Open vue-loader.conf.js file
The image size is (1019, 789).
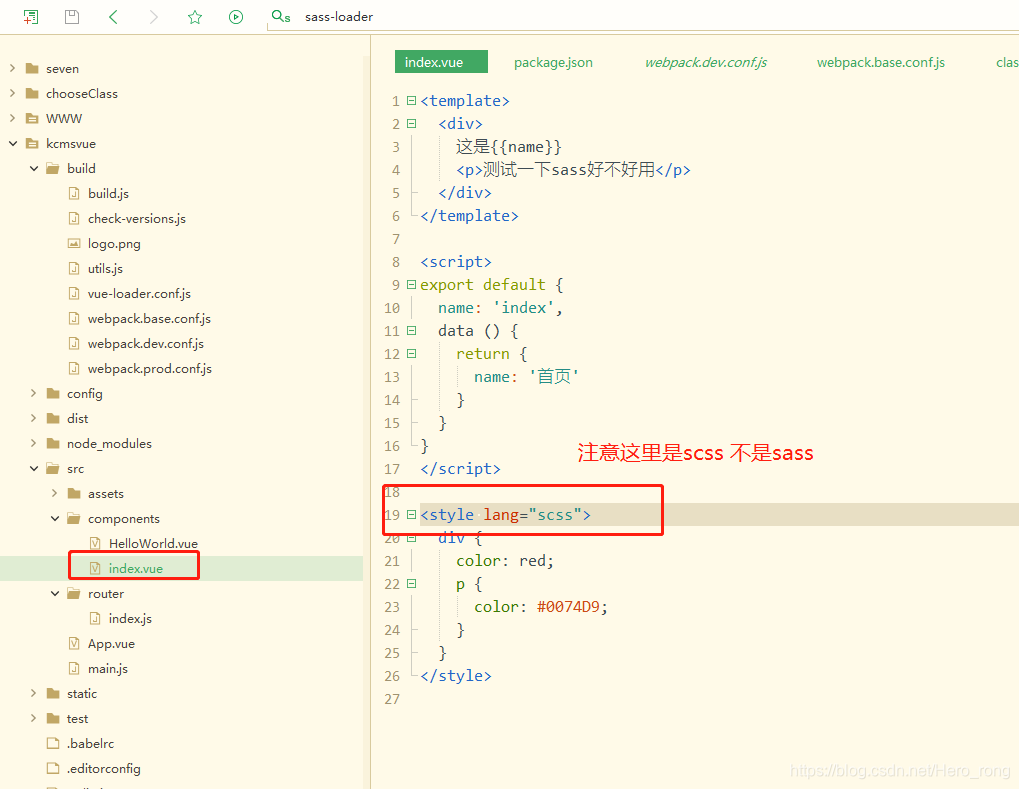click(x=139, y=294)
